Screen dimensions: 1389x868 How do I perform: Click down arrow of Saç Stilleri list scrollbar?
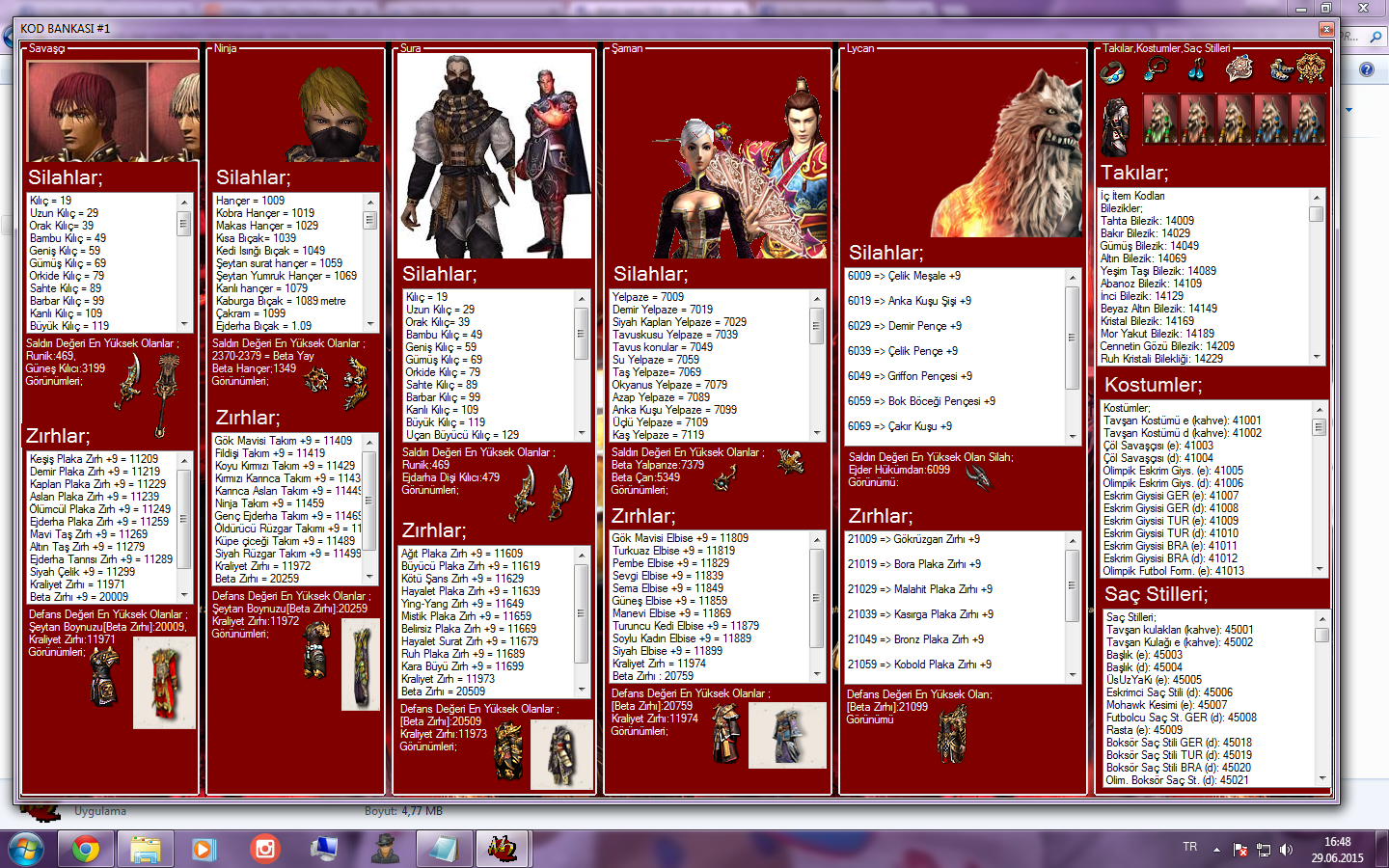coord(1321,778)
